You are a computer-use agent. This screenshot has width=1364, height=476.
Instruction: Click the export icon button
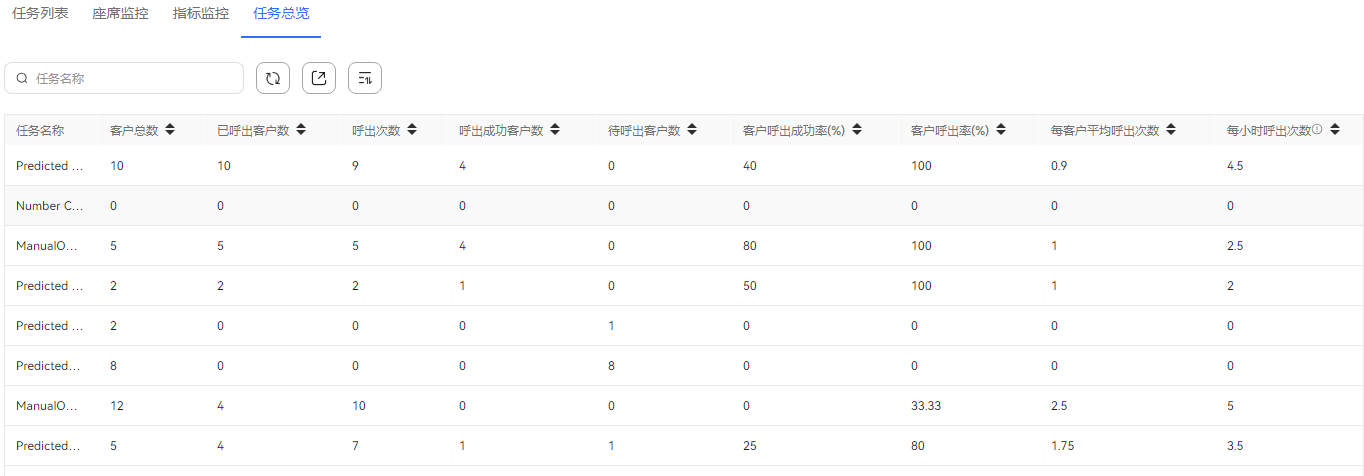click(x=319, y=78)
